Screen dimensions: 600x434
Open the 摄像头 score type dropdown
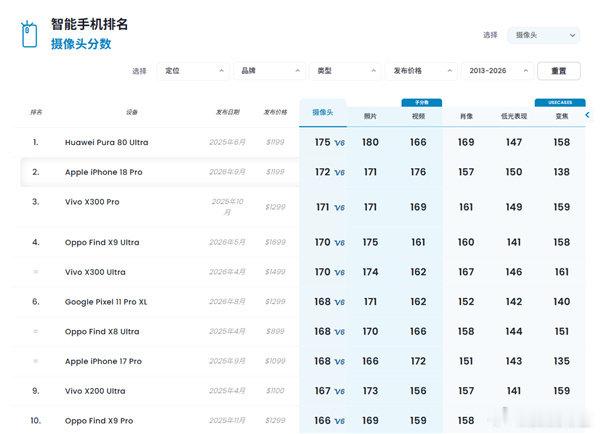point(543,35)
